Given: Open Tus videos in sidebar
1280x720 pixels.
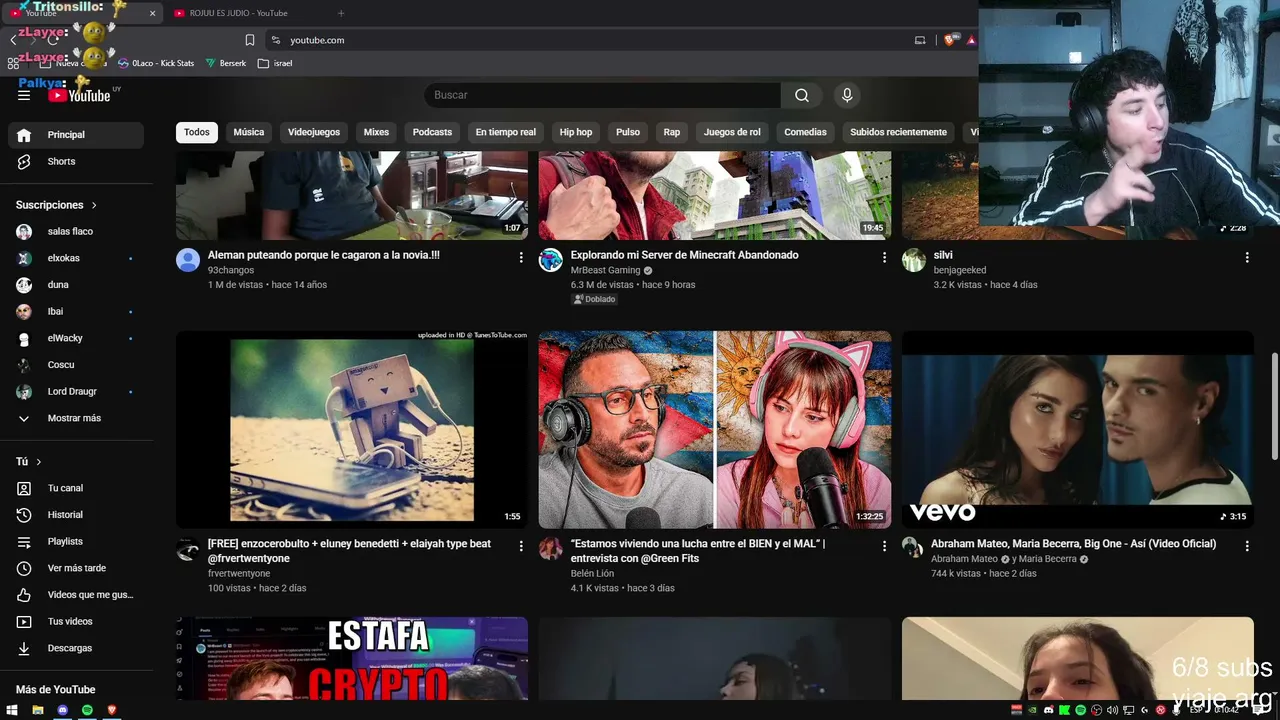Looking at the screenshot, I should 76,622.
